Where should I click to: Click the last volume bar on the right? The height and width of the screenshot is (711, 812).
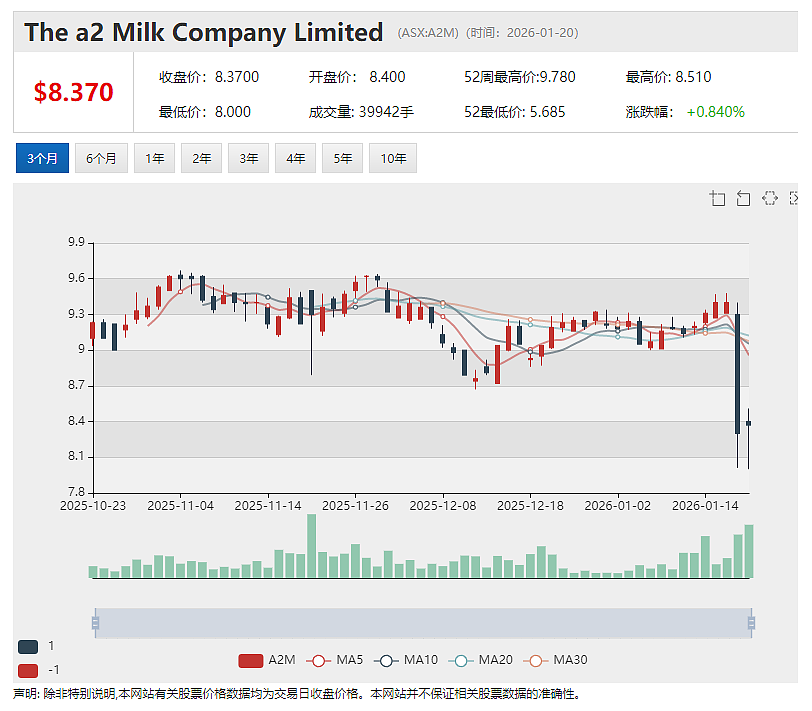[x=749, y=551]
